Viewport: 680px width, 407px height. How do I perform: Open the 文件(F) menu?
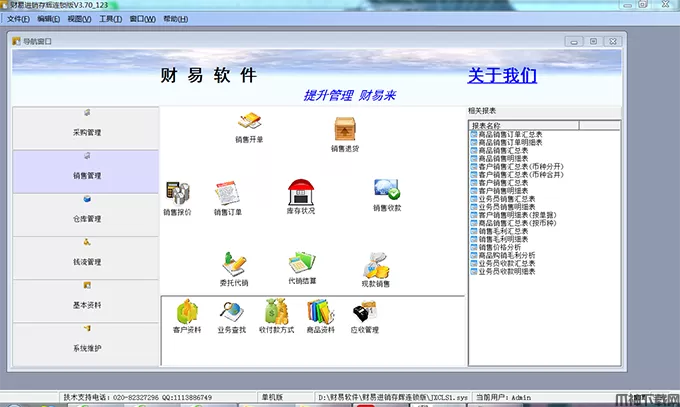(18, 19)
